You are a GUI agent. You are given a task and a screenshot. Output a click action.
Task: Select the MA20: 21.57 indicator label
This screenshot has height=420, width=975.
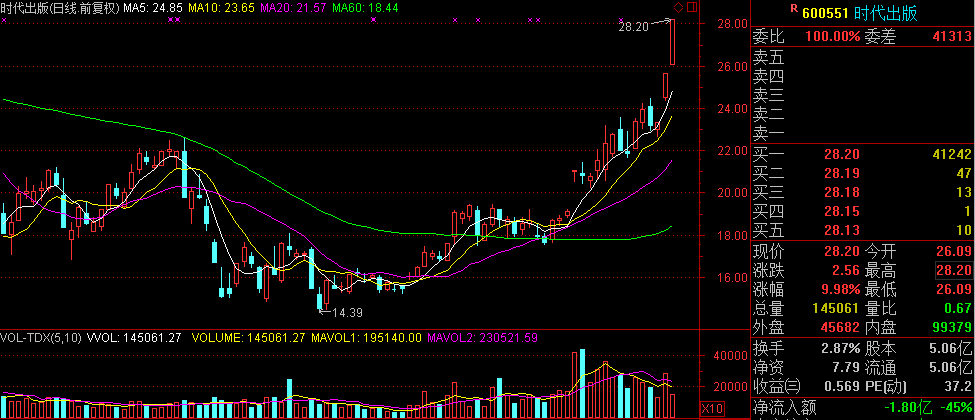(292, 9)
